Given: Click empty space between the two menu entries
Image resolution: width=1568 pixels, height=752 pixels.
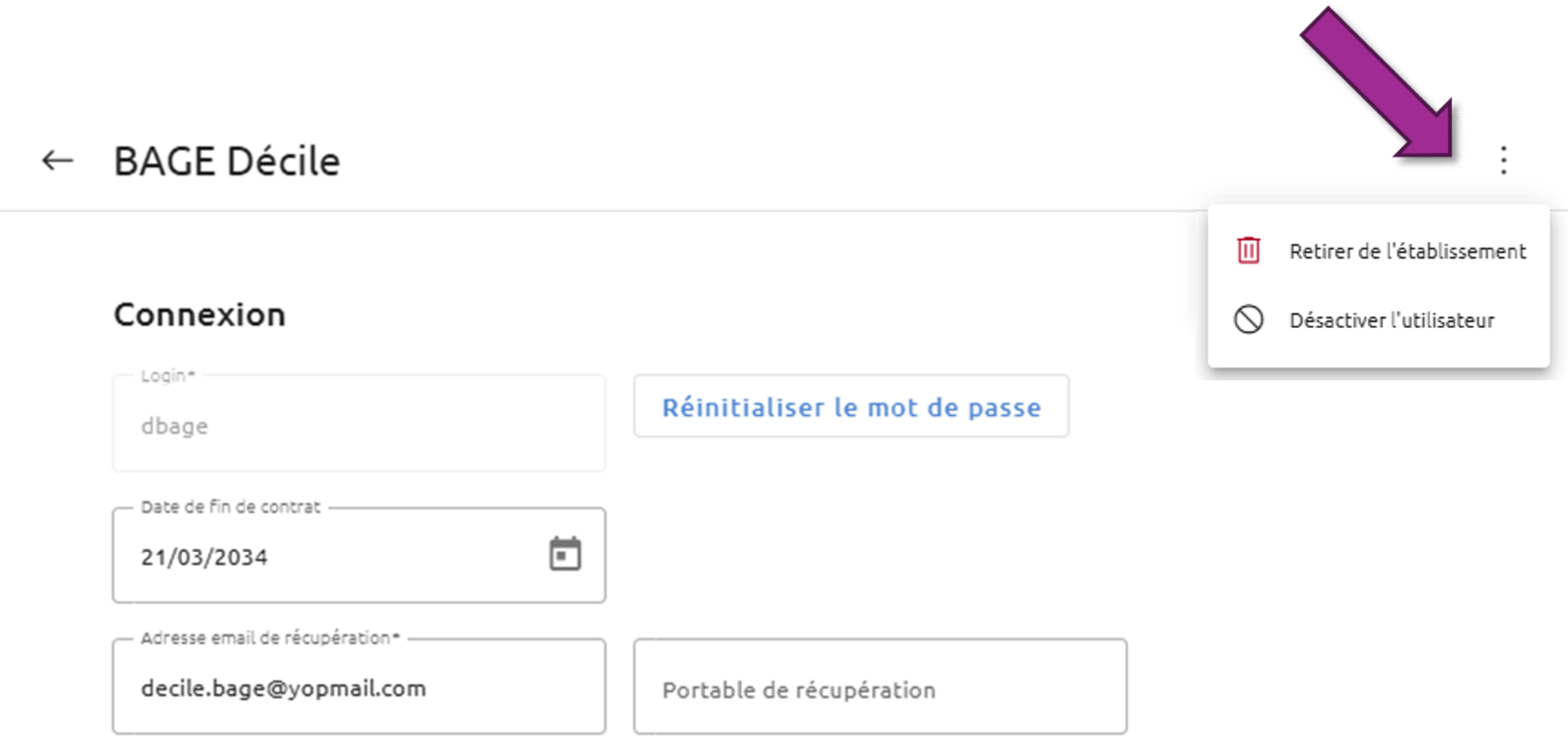Looking at the screenshot, I should click(1379, 286).
